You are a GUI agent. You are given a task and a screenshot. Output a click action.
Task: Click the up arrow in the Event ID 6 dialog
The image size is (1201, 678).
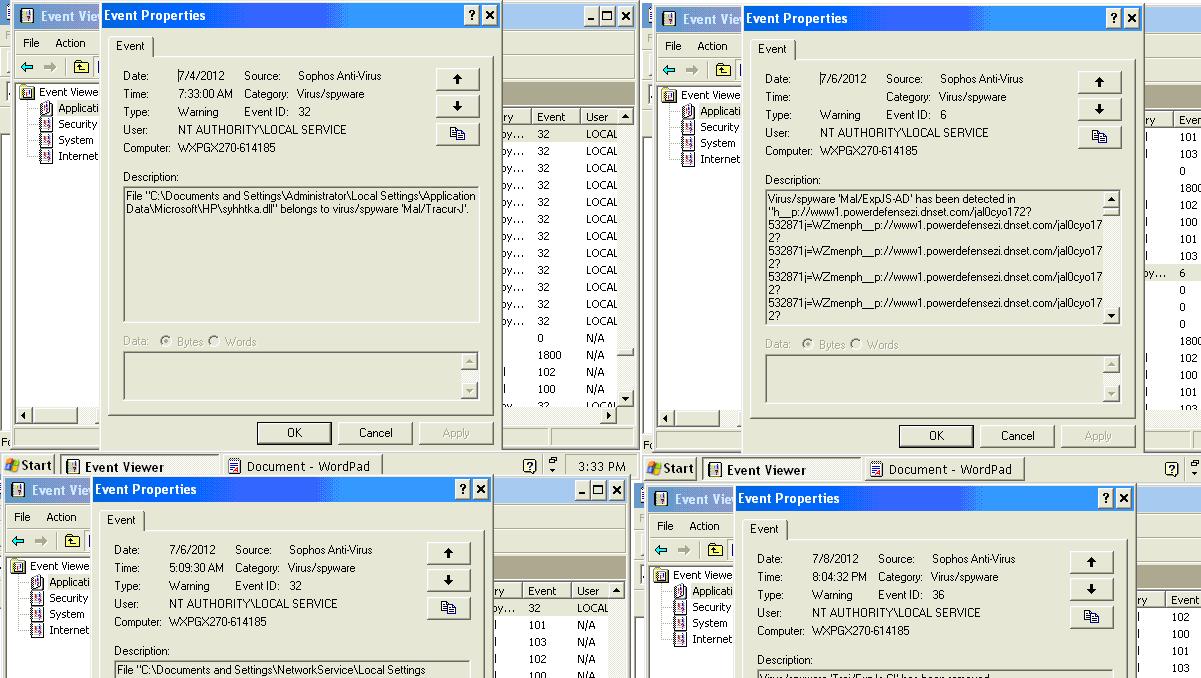coord(1099,82)
